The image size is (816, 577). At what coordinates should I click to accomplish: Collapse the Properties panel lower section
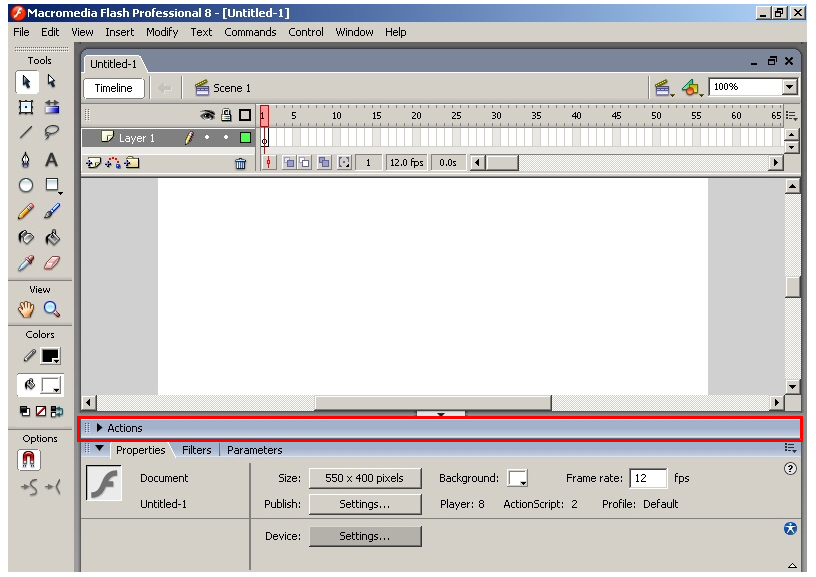(792, 566)
